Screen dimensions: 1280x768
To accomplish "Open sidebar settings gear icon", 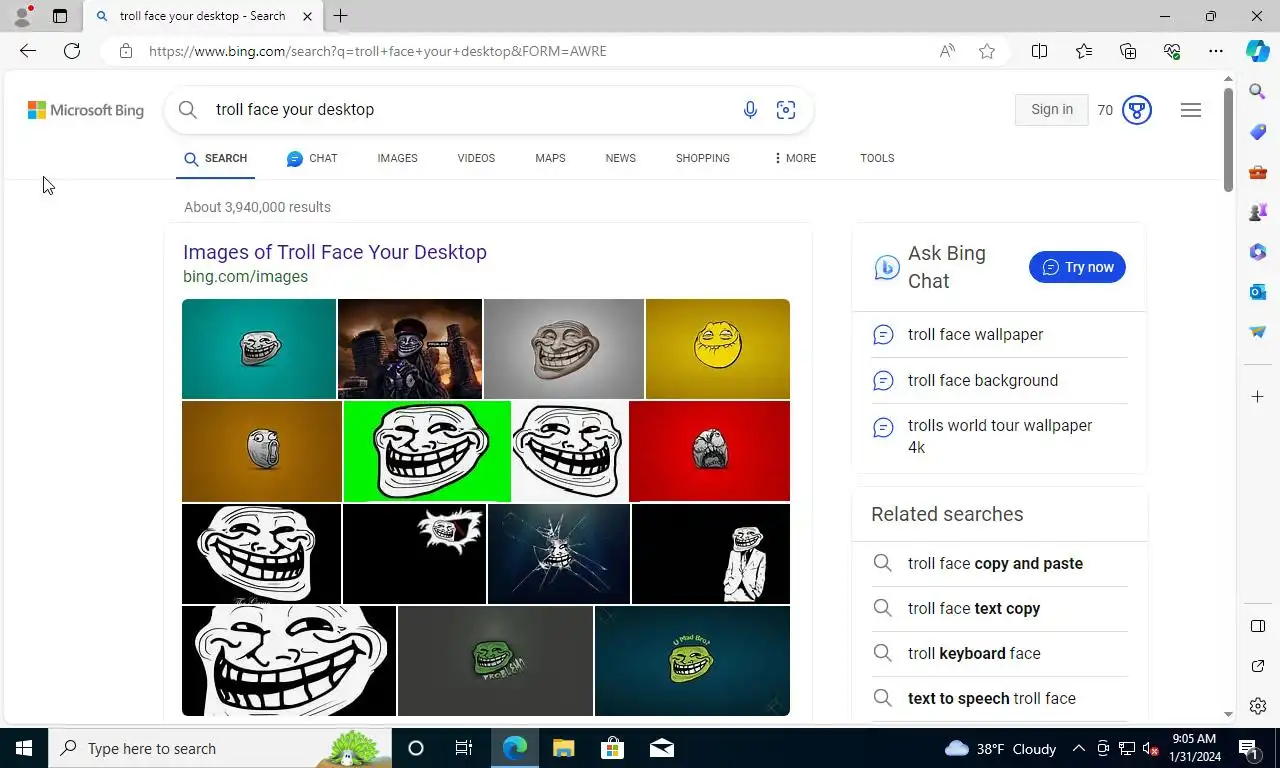I will [1258, 706].
